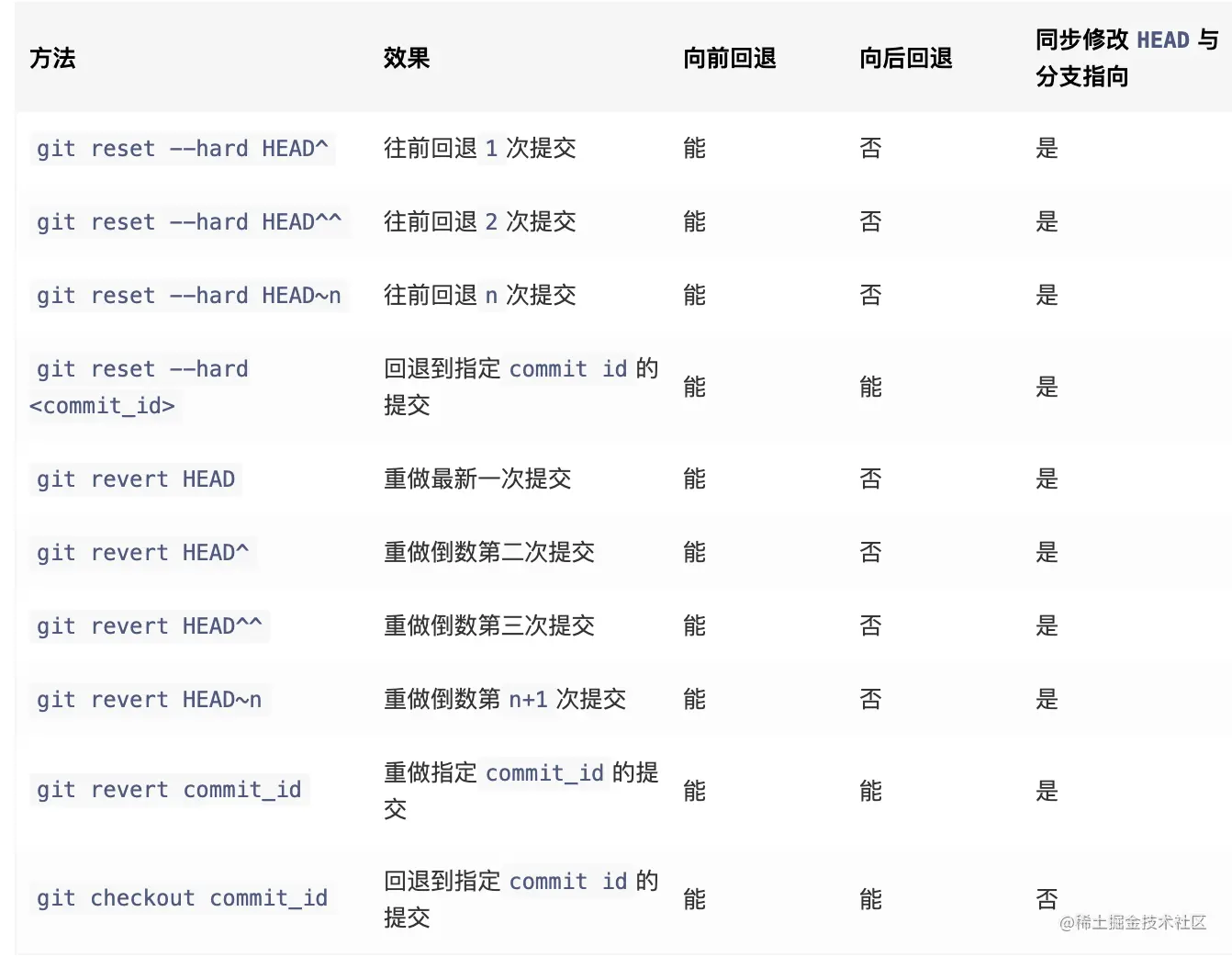Image resolution: width=1232 pixels, height=957 pixels.
Task: Click the '重做倒数第二次提交' effect text
Action: (489, 552)
